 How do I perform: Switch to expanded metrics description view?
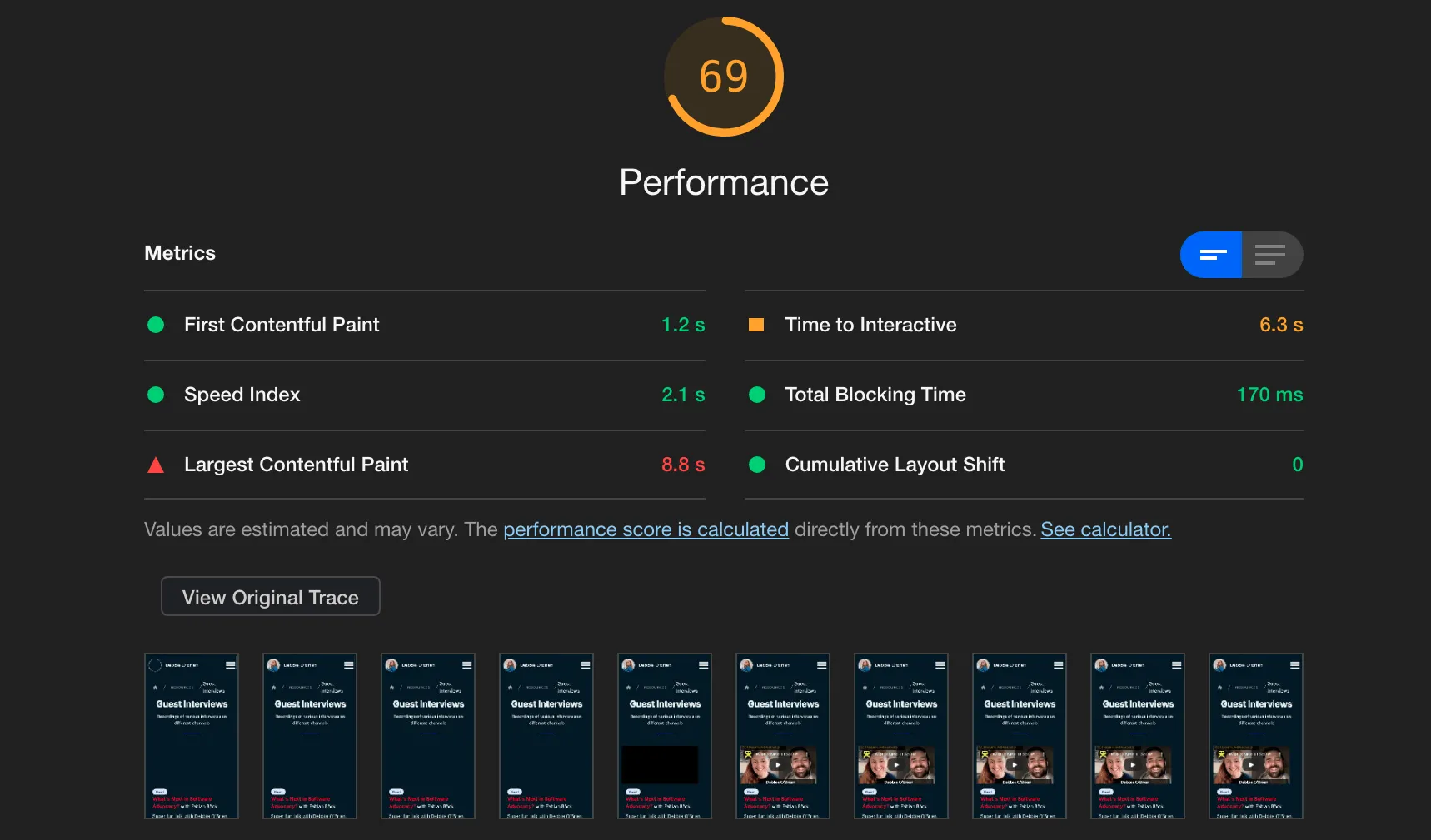pos(1271,255)
